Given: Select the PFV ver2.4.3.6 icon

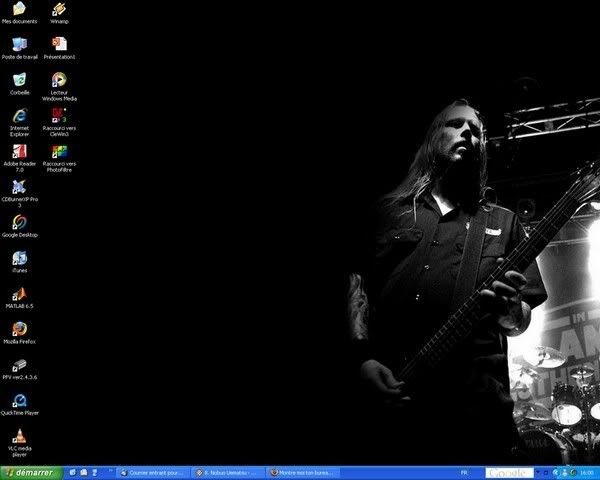Looking at the screenshot, I should click(19, 365).
